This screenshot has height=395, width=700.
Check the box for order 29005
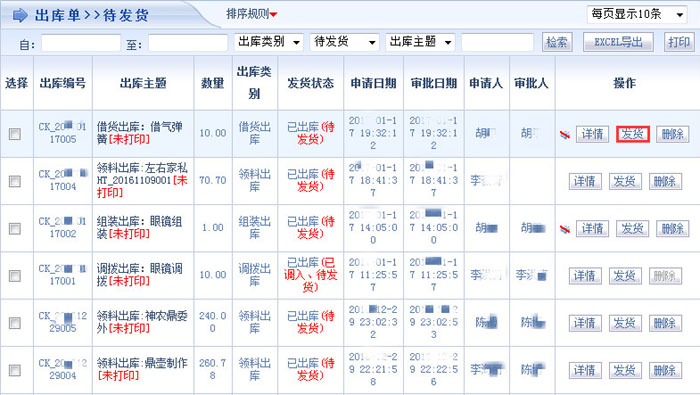[x=15, y=323]
